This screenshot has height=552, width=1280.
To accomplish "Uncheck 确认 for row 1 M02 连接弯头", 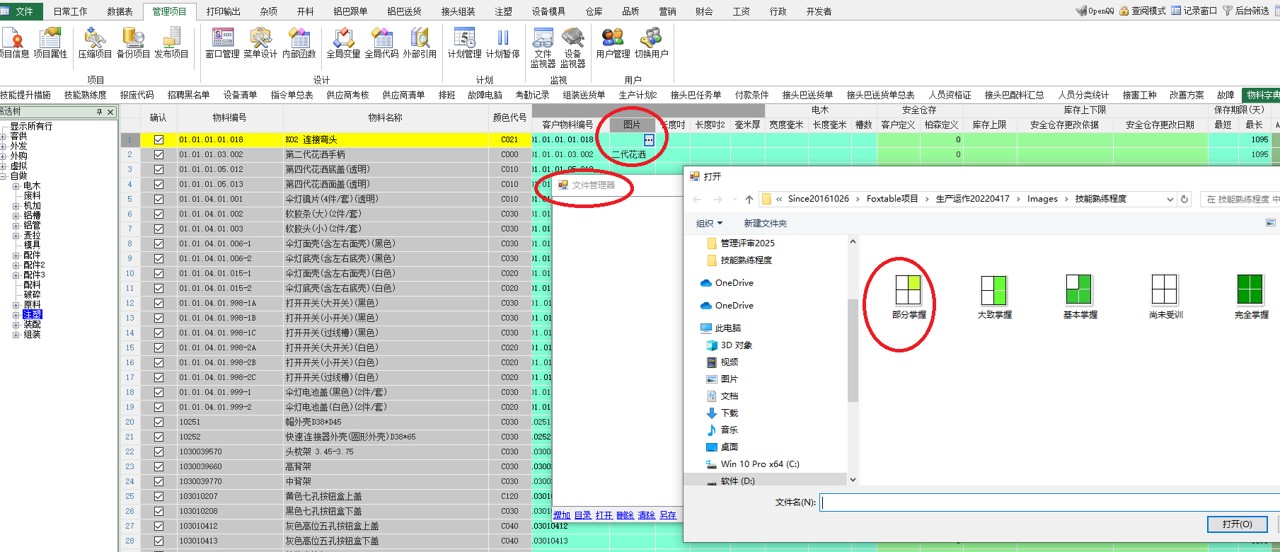I will (x=158, y=140).
